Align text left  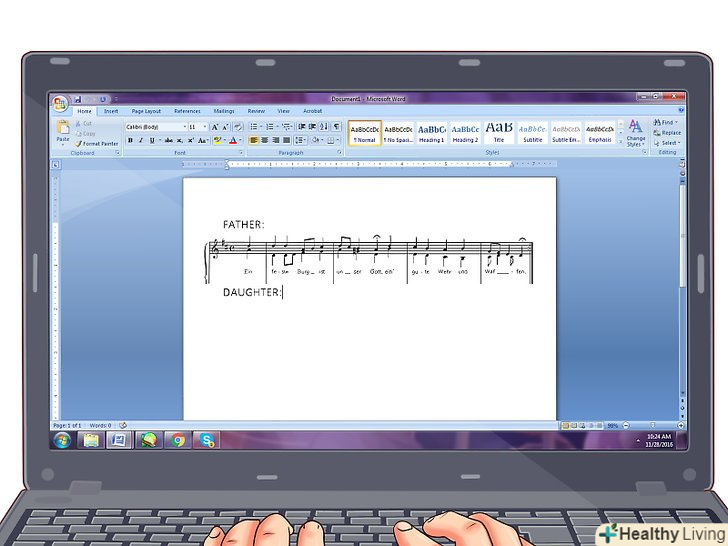click(254, 140)
